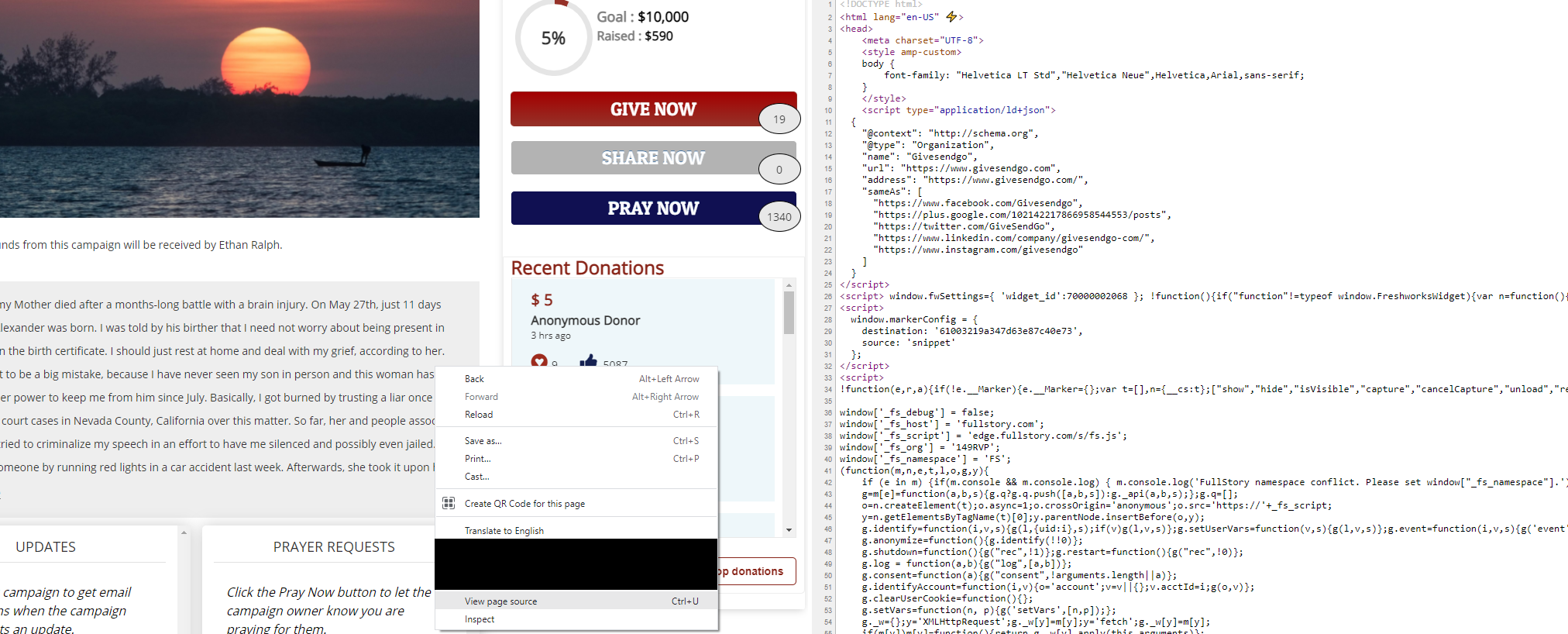1568x634 pixels.
Task: Choose Create QR Code for this page
Action: coord(576,504)
